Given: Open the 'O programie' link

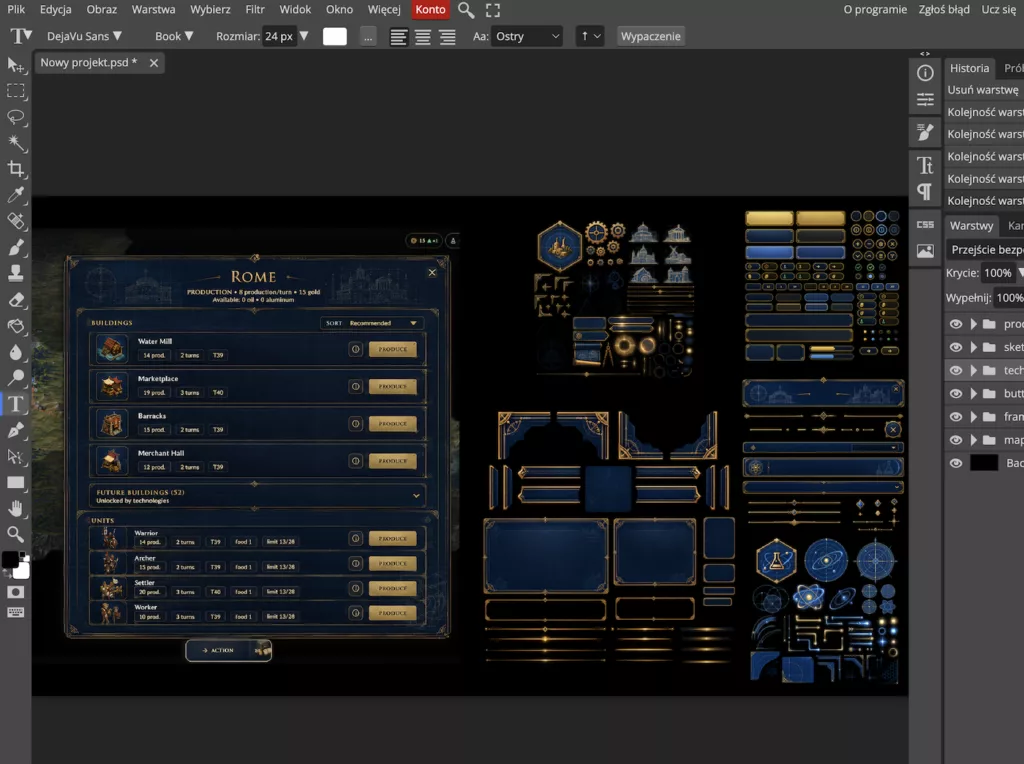Looking at the screenshot, I should pos(875,9).
